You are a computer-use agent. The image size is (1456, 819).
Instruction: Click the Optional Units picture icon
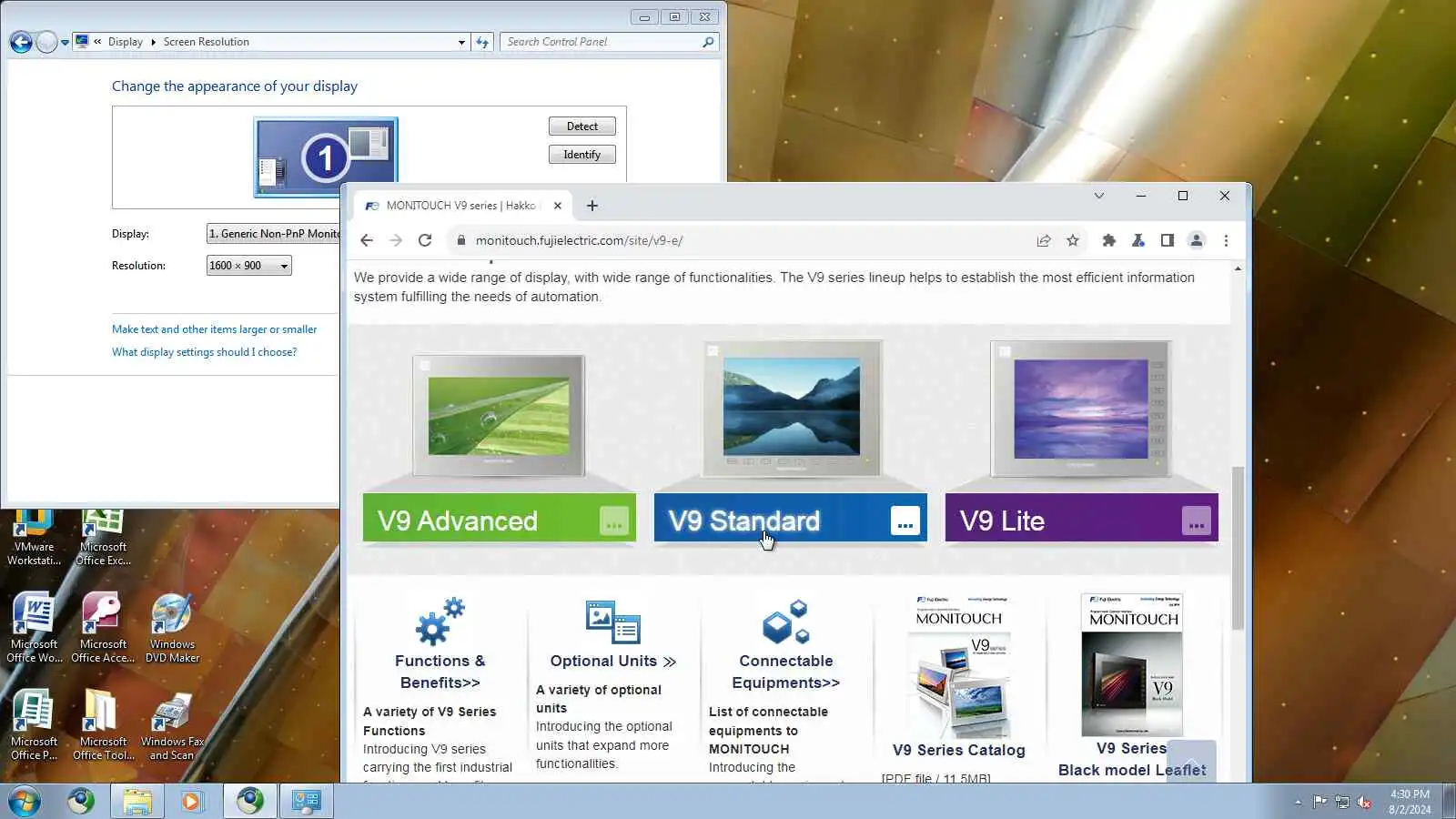613,622
